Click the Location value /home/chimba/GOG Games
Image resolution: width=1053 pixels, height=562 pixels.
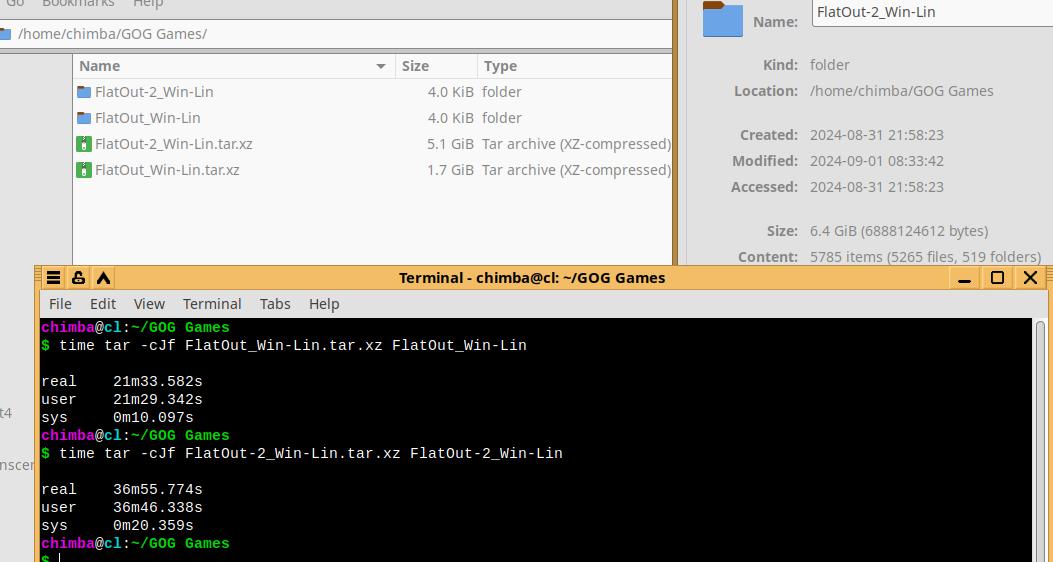[901, 91]
